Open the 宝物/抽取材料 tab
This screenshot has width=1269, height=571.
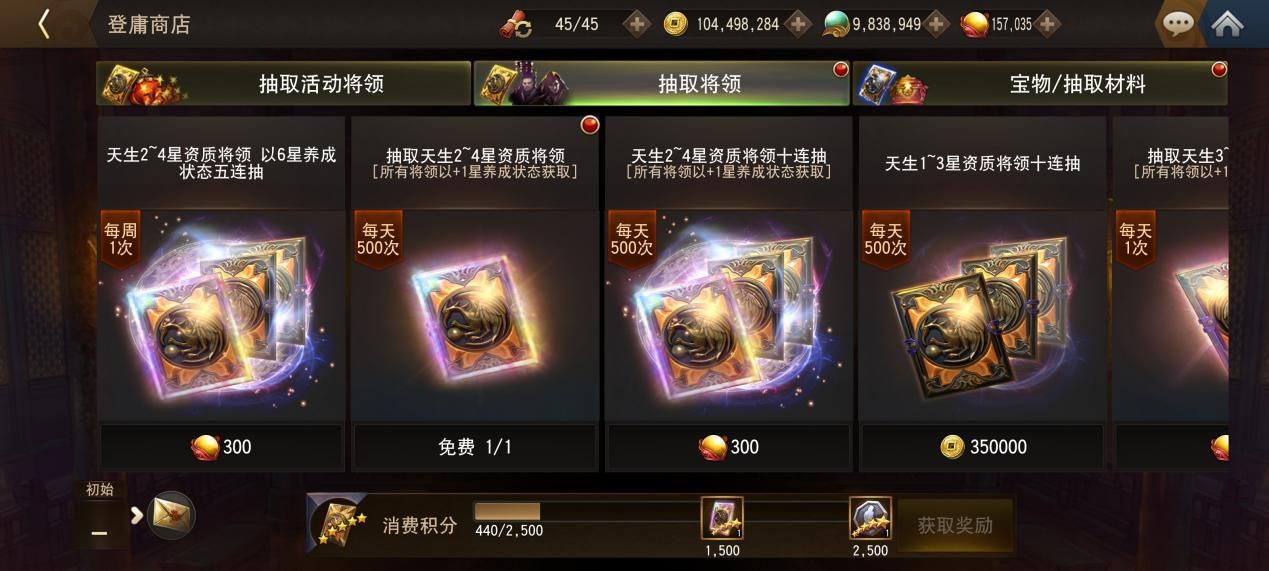1040,84
